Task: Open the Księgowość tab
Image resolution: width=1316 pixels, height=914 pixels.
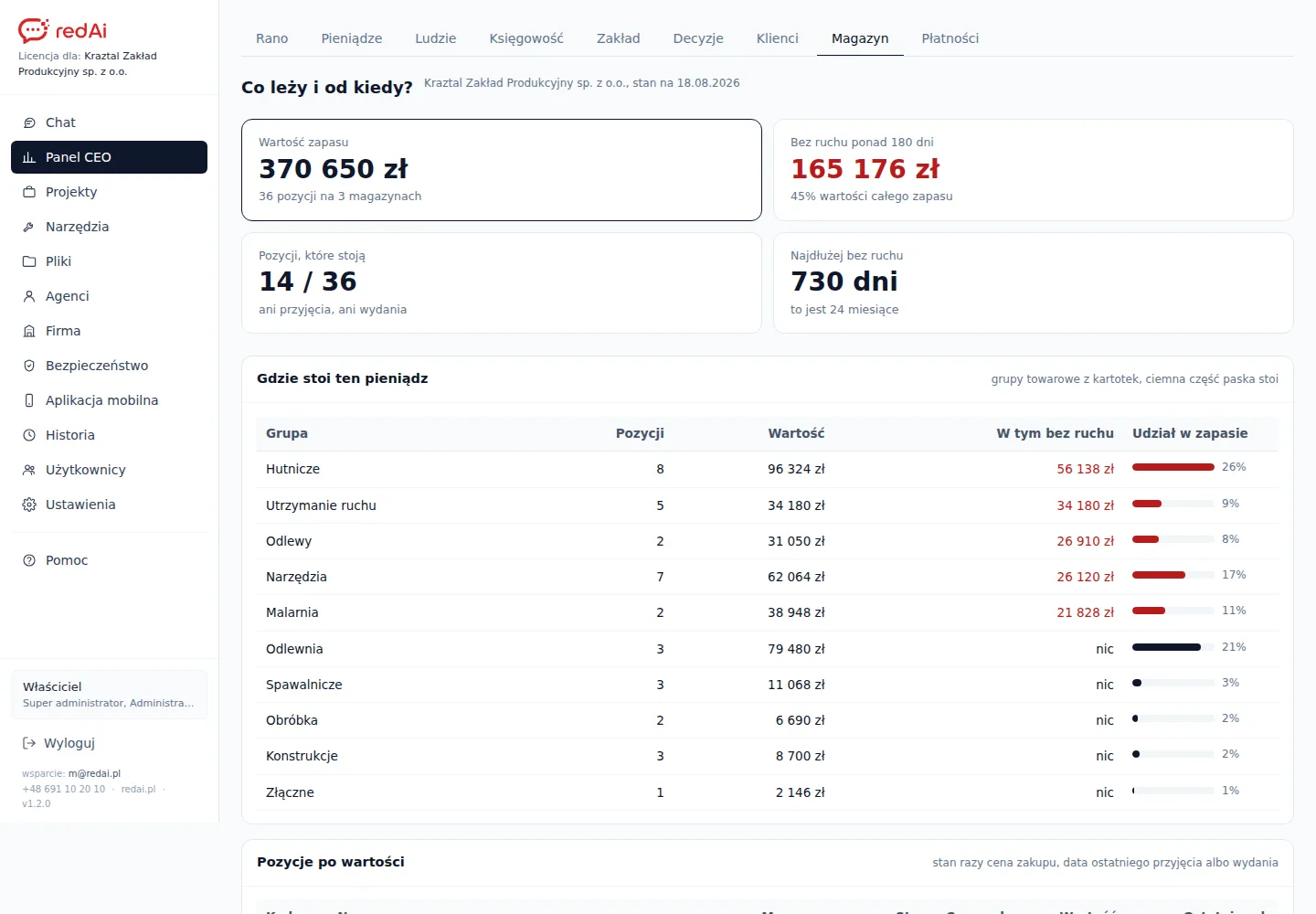Action: point(526,38)
